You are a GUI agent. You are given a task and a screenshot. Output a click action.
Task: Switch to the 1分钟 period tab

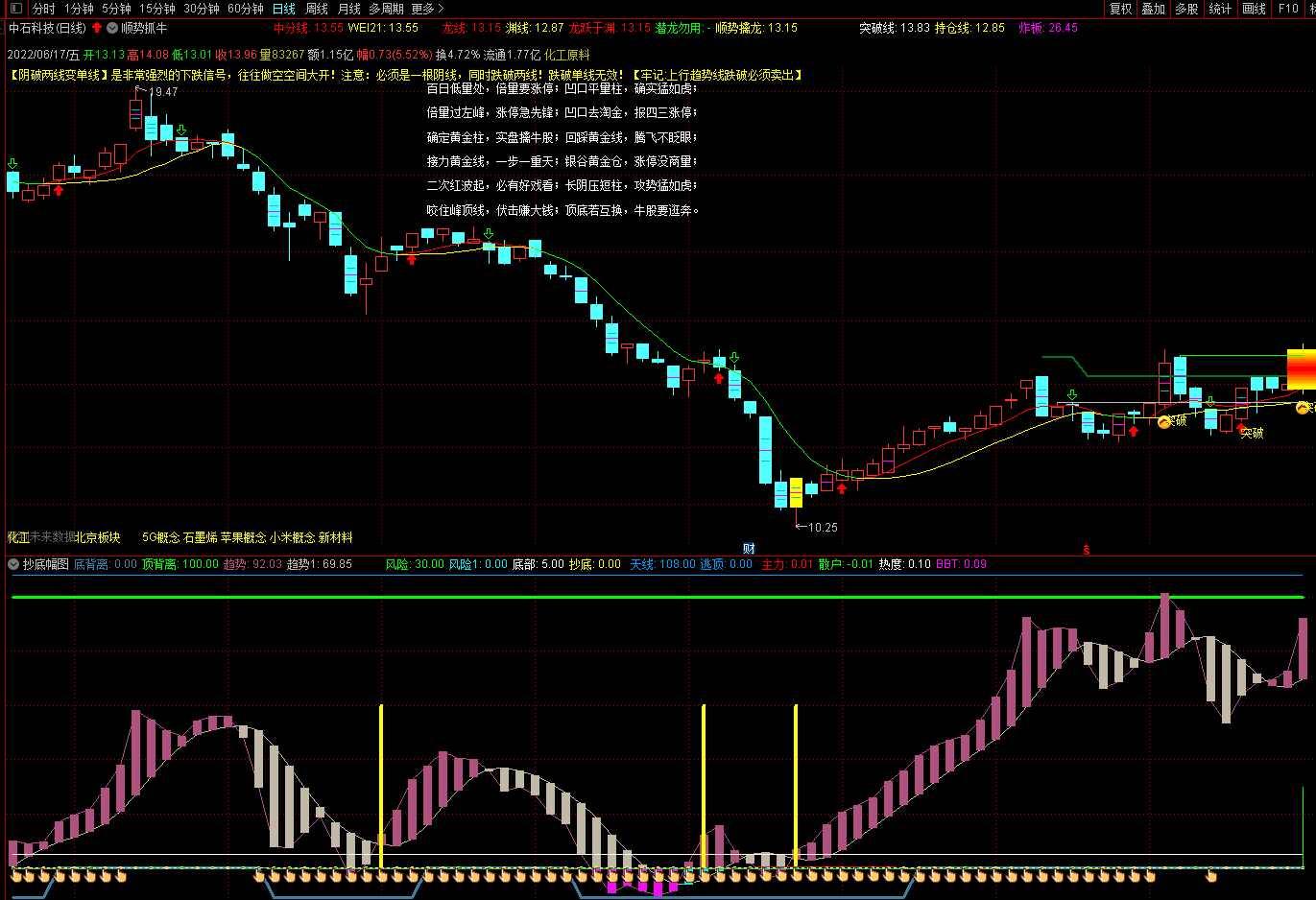(x=79, y=9)
